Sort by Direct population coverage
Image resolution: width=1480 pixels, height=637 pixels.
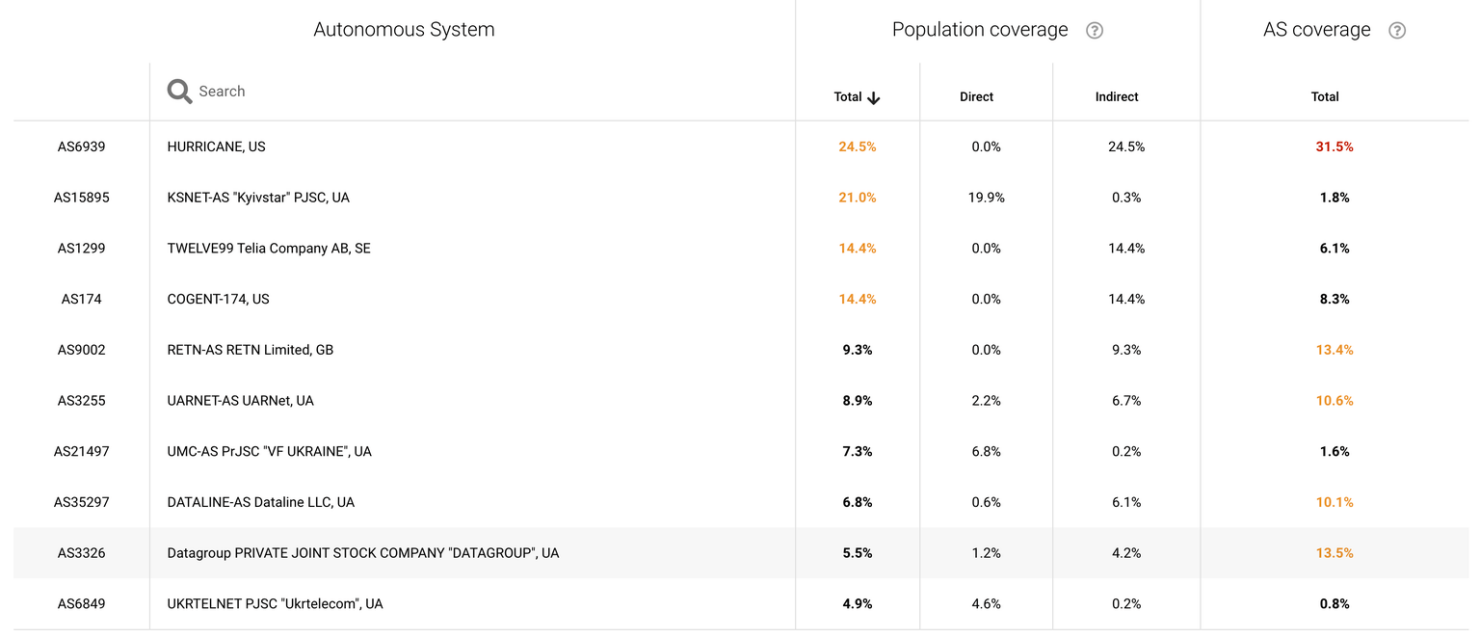pyautogui.click(x=976, y=97)
